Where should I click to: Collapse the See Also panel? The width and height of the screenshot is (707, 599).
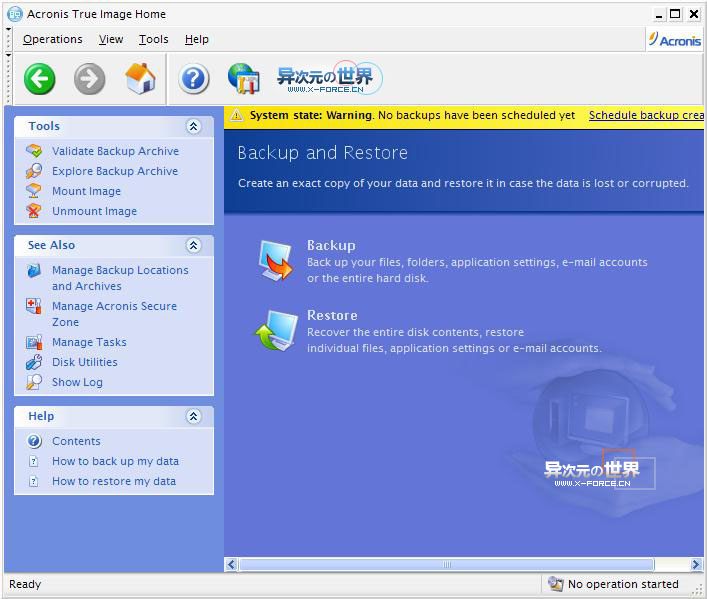click(x=194, y=246)
